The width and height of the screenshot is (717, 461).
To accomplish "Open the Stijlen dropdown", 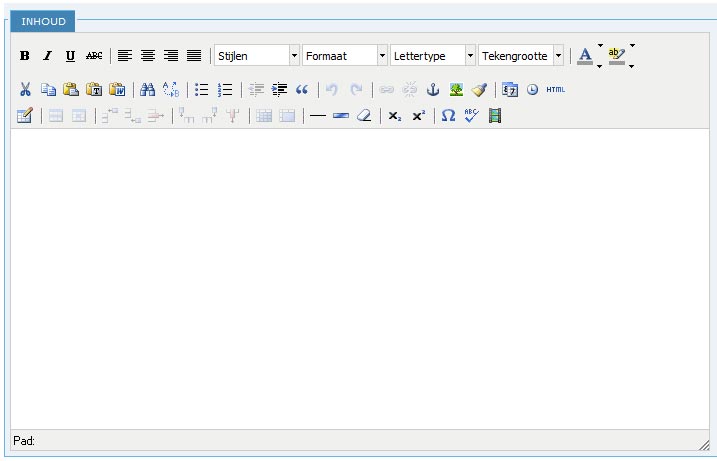I will [x=257, y=56].
